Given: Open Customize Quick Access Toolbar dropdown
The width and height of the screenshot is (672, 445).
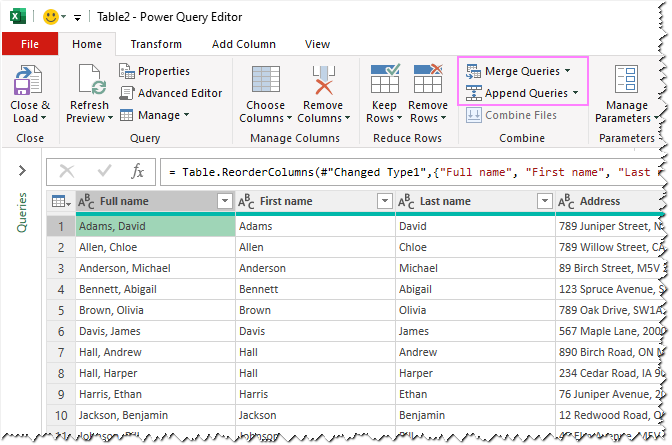Looking at the screenshot, I should coord(78,18).
